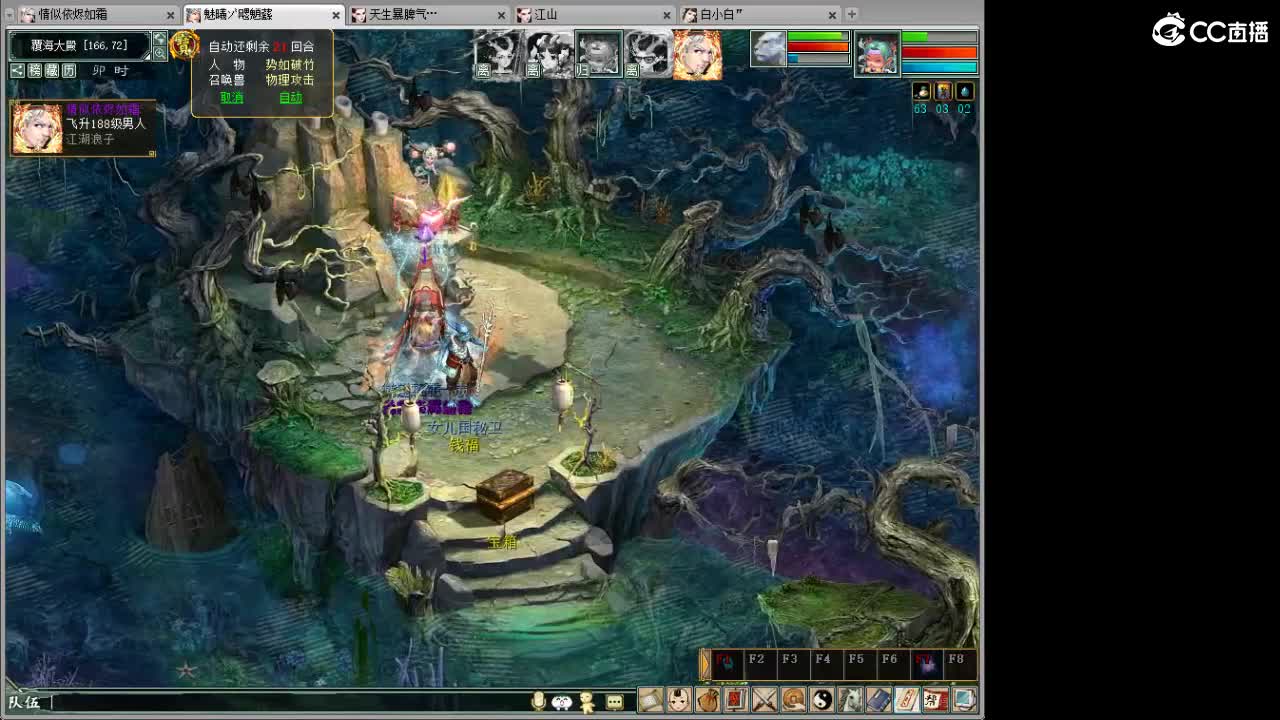1280x720 pixels.
Task: Select the F1 hotkey skill slot
Action: tap(727, 664)
